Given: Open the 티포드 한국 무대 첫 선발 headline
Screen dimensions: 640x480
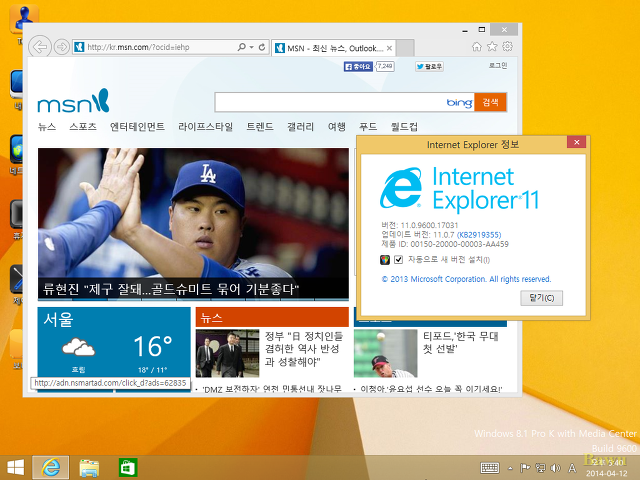Looking at the screenshot, I should (x=460, y=342).
